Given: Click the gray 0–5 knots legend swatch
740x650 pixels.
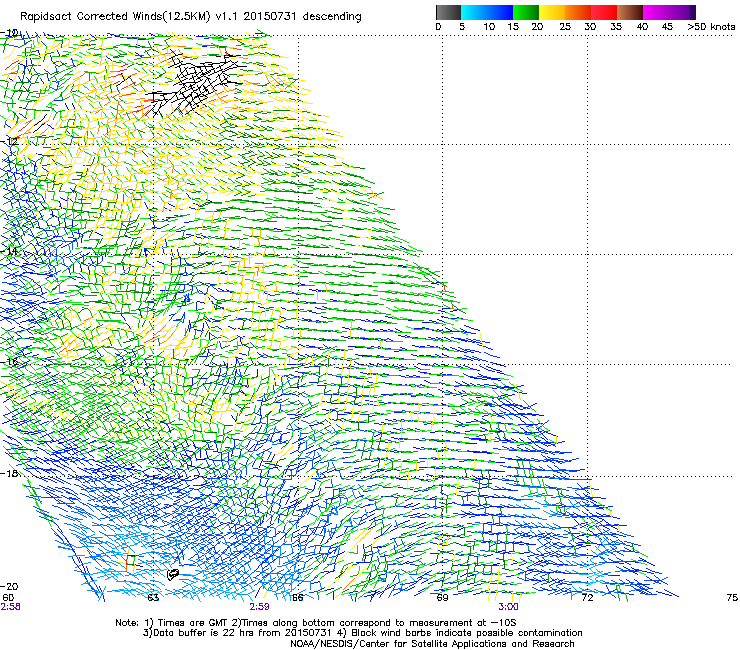Looking at the screenshot, I should coord(448,12).
